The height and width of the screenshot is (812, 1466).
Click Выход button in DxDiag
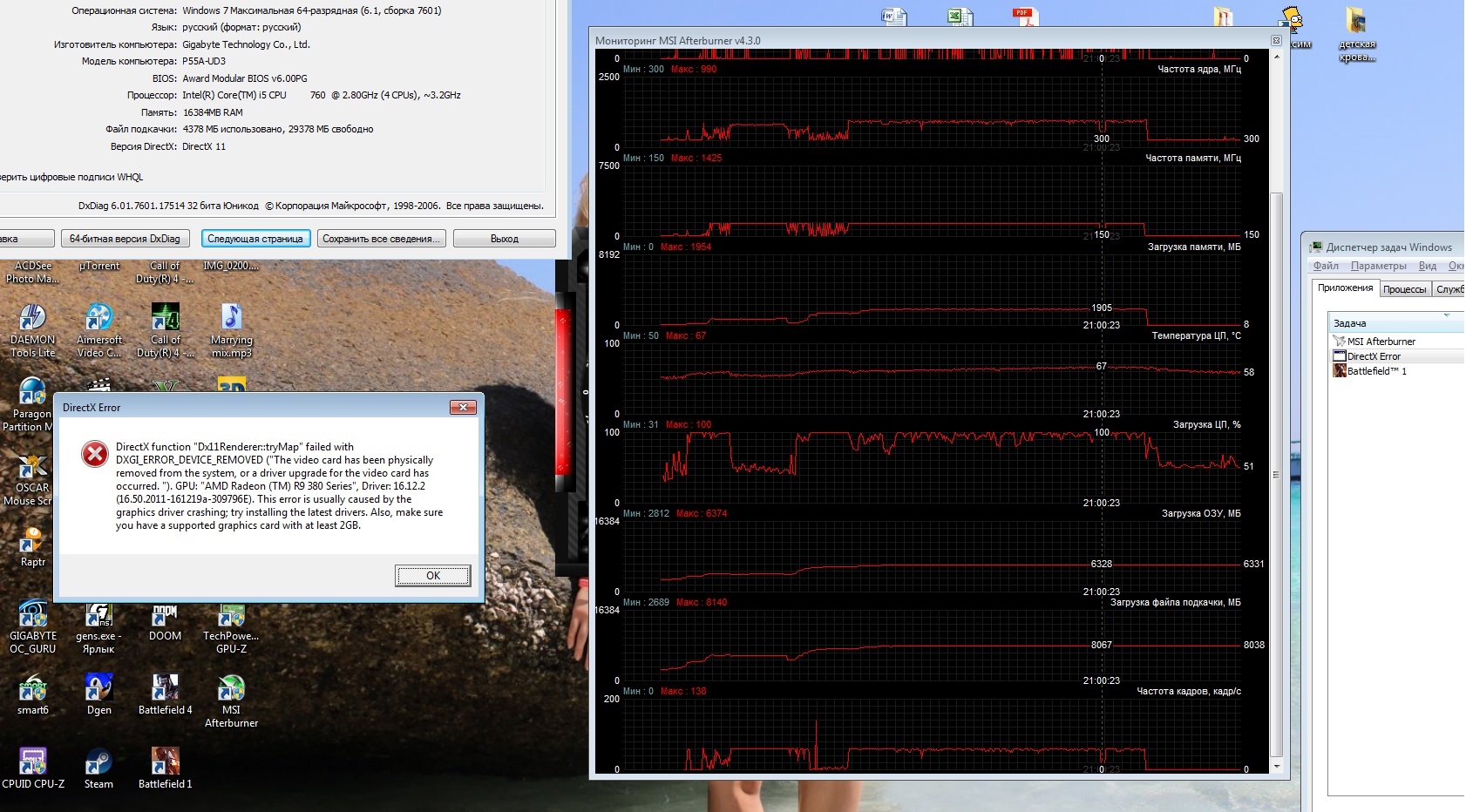click(505, 239)
